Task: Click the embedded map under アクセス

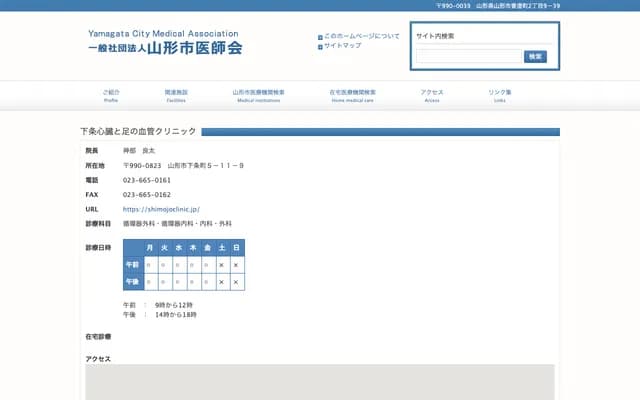Action: click(x=320, y=382)
